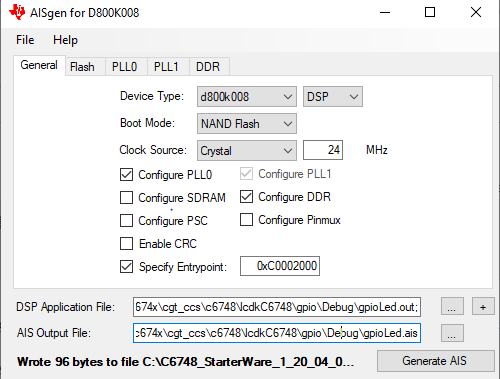The height and width of the screenshot is (379, 500).
Task: Add another application file with plus button
Action: (483, 307)
